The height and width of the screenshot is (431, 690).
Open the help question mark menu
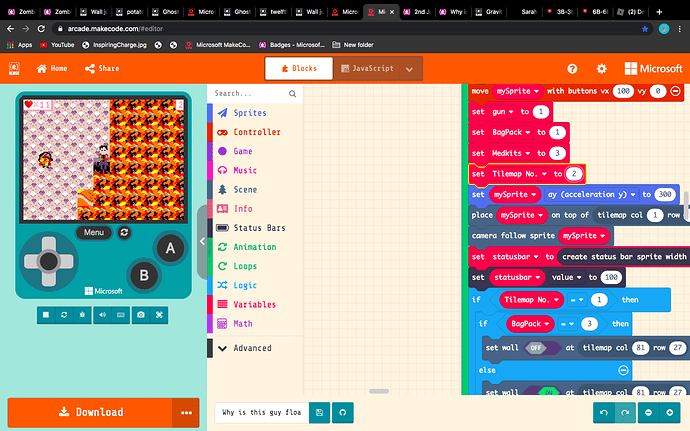tap(572, 69)
